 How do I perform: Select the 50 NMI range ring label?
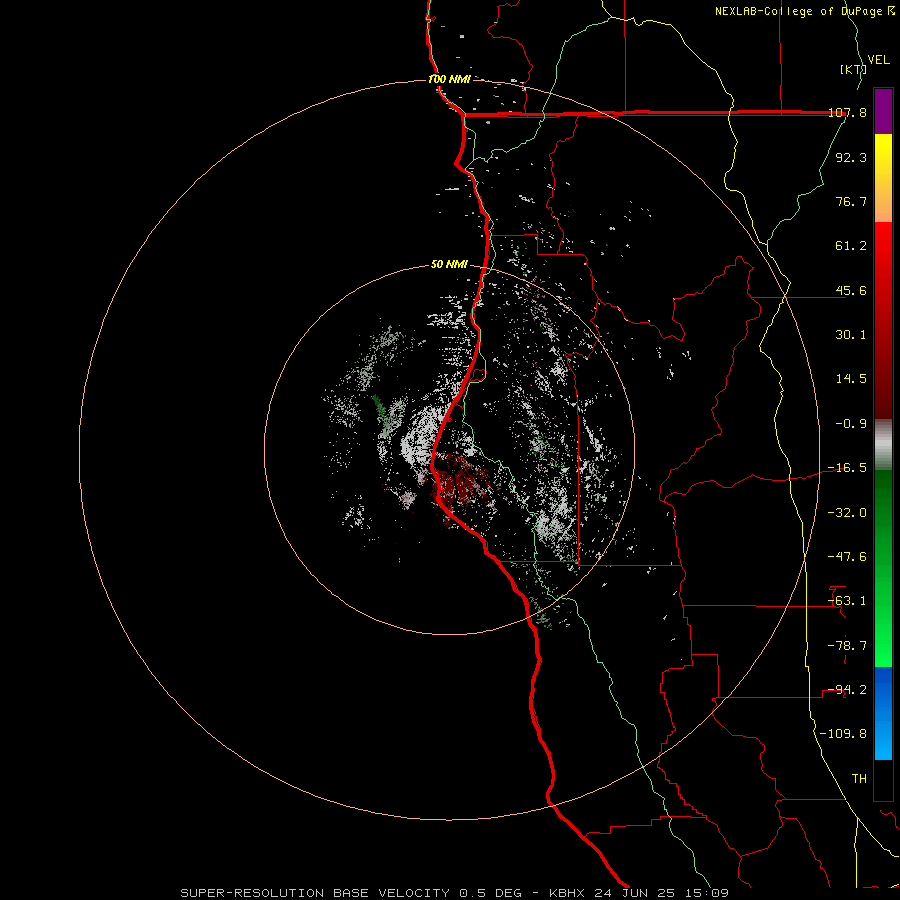[x=449, y=264]
